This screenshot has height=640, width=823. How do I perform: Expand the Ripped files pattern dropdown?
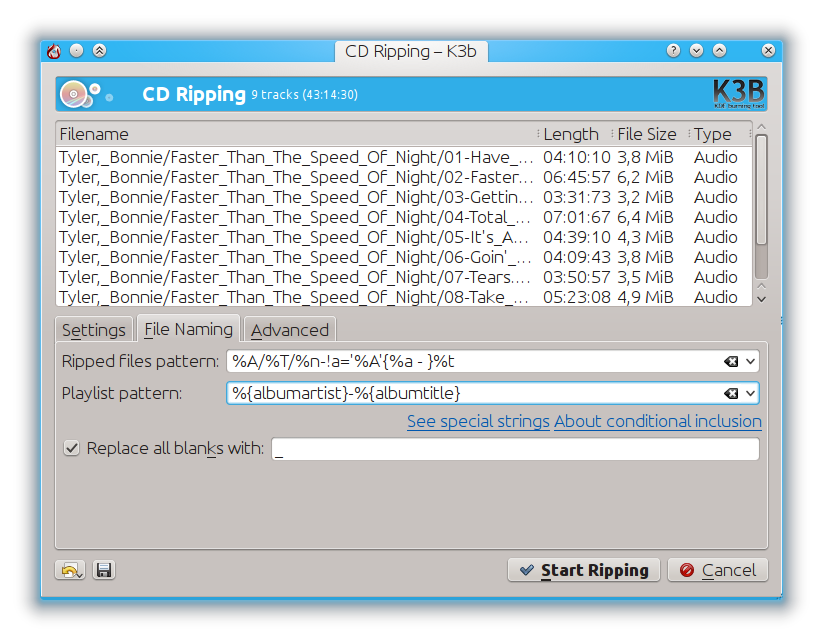tap(751, 361)
